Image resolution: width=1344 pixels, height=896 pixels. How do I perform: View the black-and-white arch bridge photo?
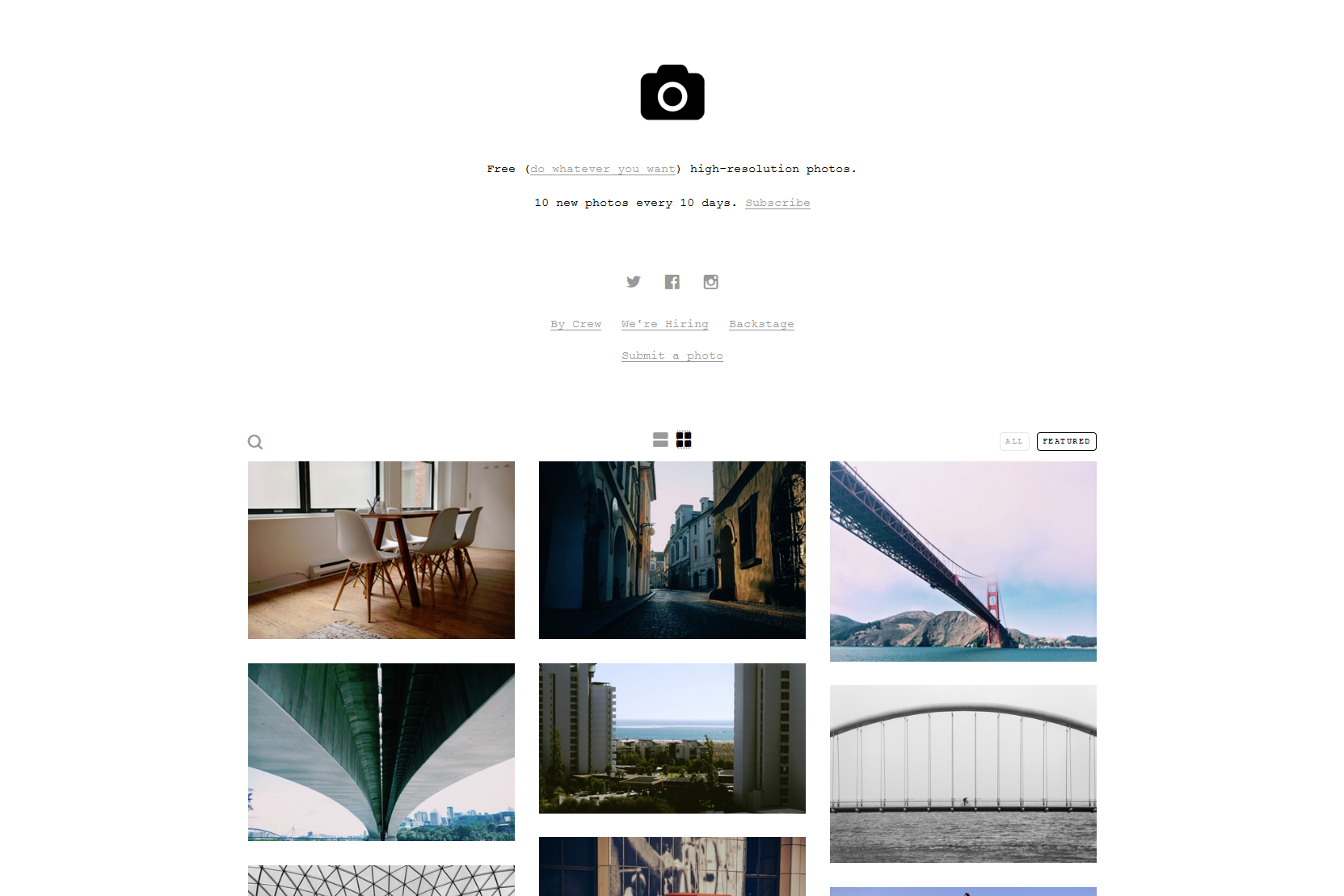[x=963, y=774]
